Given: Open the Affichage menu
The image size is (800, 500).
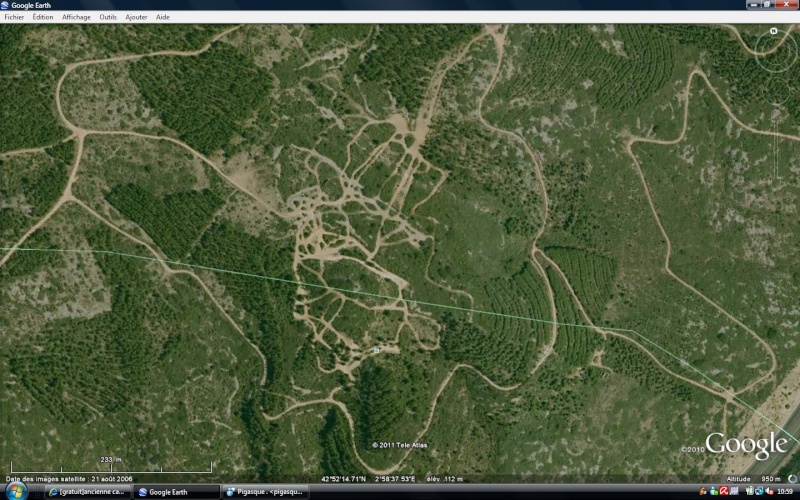Looking at the screenshot, I should pyautogui.click(x=76, y=17).
